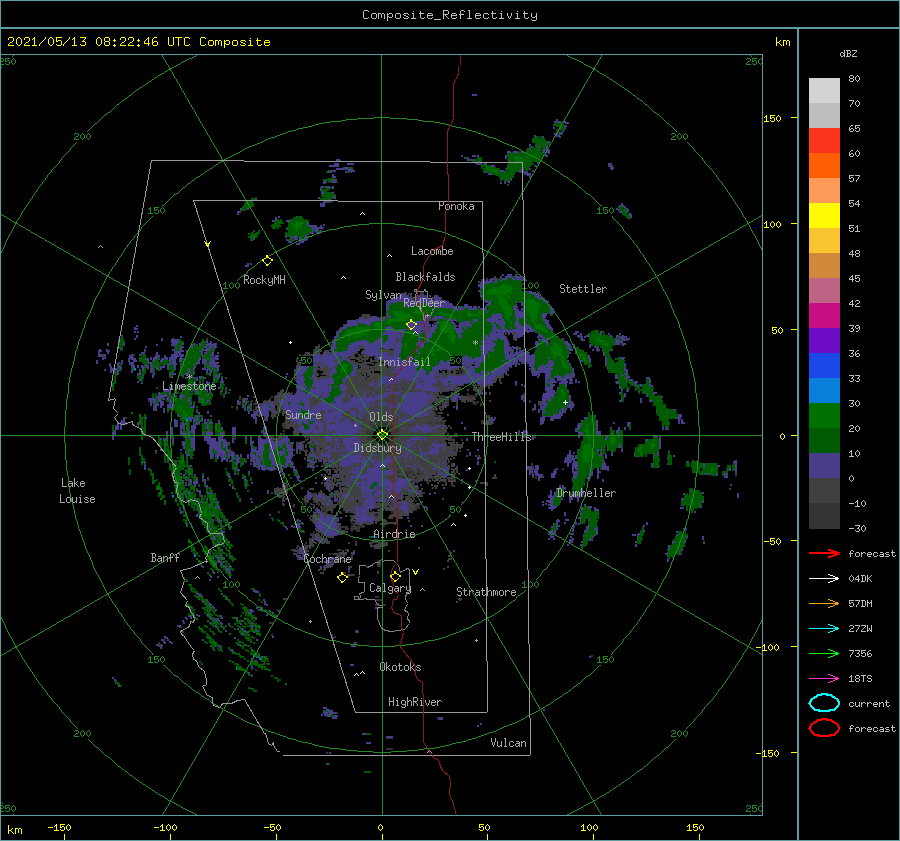Click the Banff label

(165, 558)
